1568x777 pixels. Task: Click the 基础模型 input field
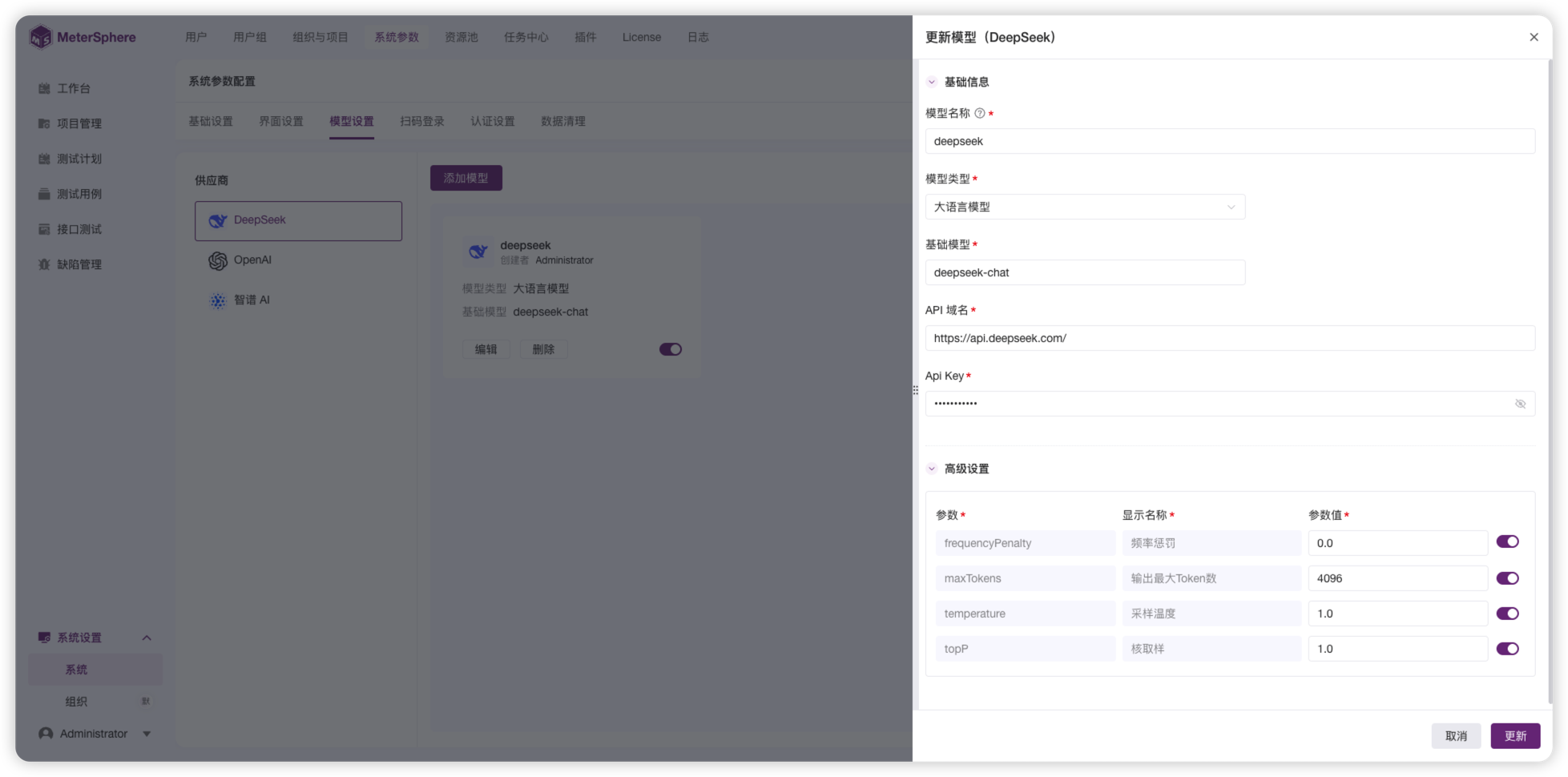1085,272
